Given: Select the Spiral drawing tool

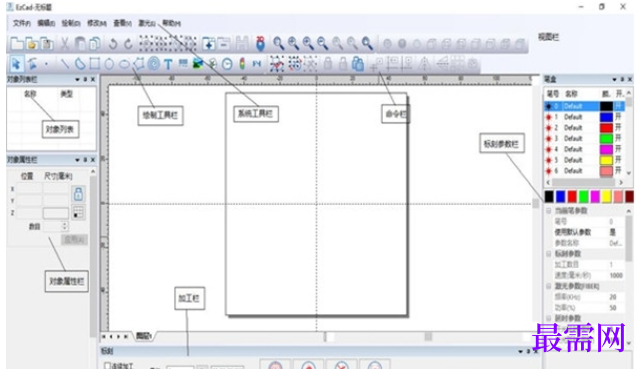Looking at the screenshot, I should pyautogui.click(x=154, y=64).
